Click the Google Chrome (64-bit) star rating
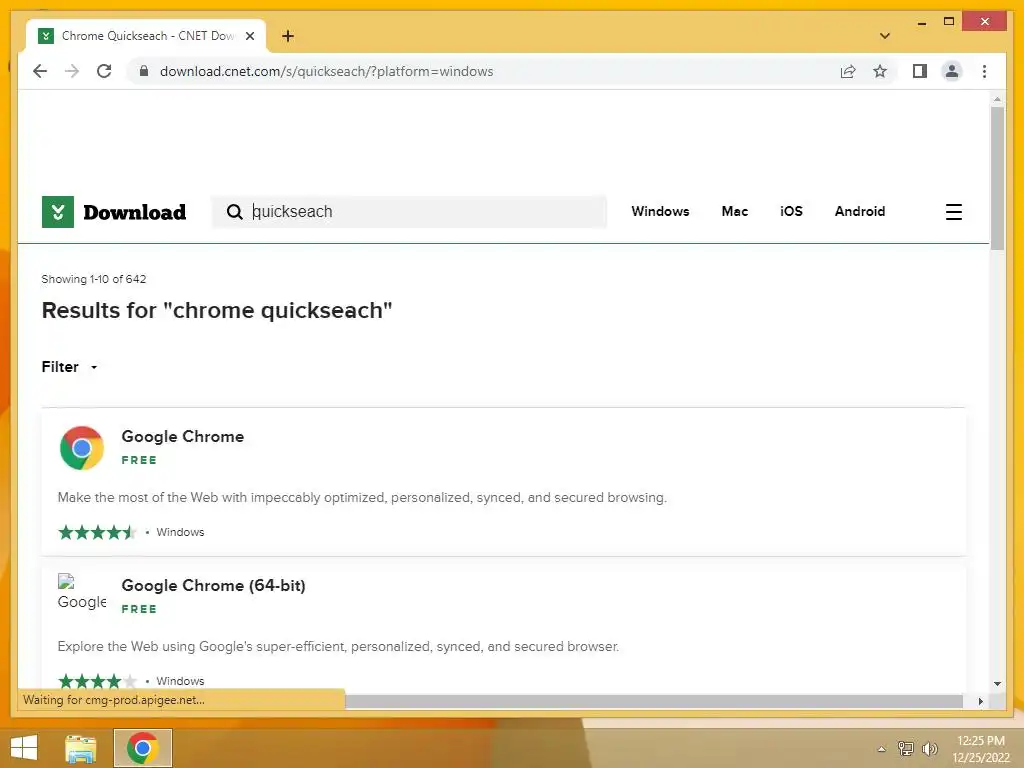The width and height of the screenshot is (1024, 768). click(97, 681)
